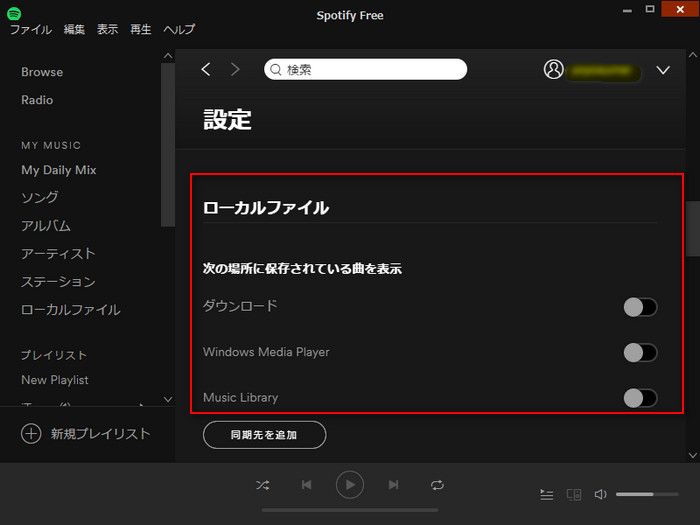Open Radio in the sidebar

(37, 100)
